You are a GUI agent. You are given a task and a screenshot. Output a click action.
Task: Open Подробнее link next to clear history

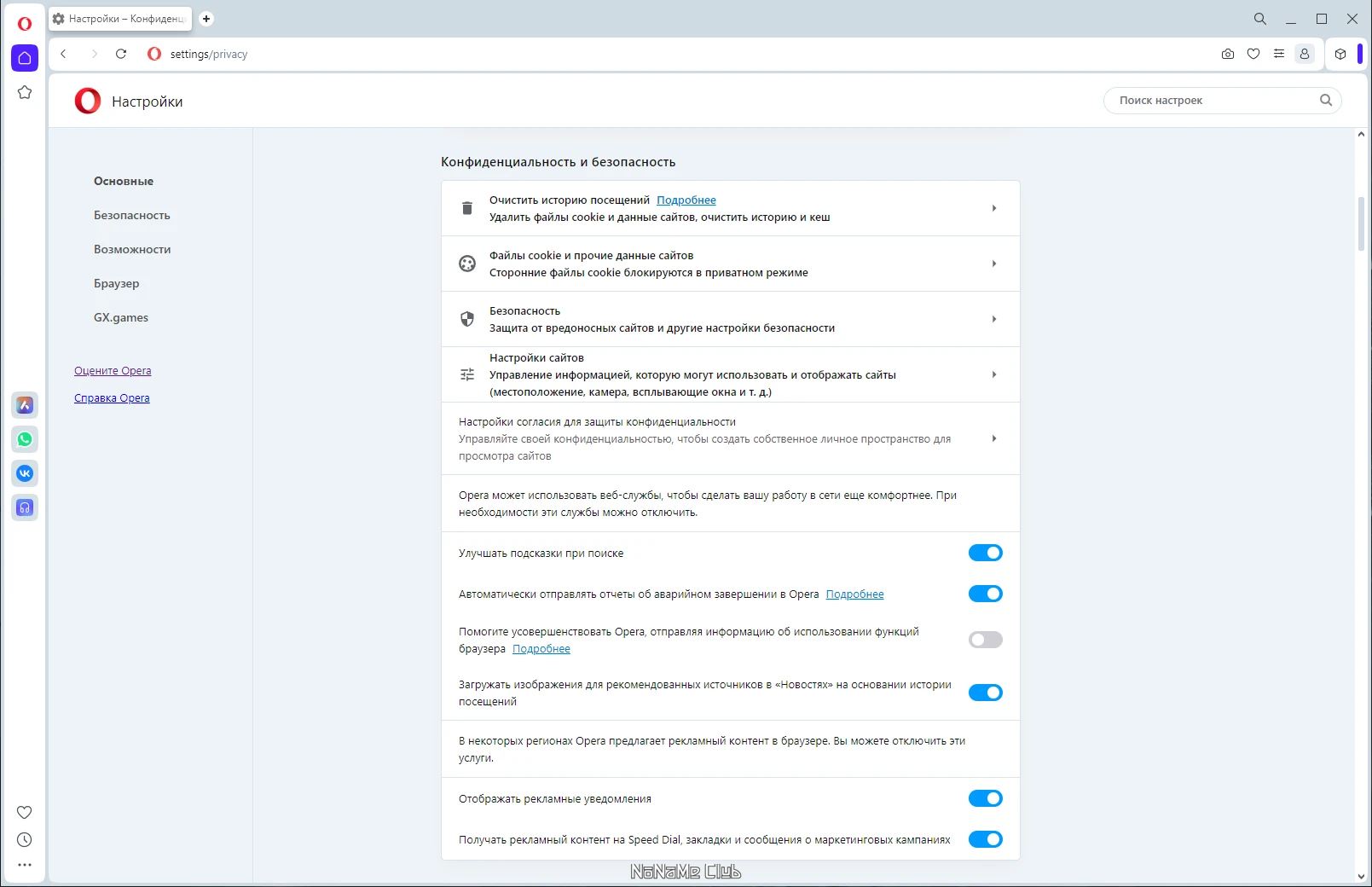click(686, 200)
